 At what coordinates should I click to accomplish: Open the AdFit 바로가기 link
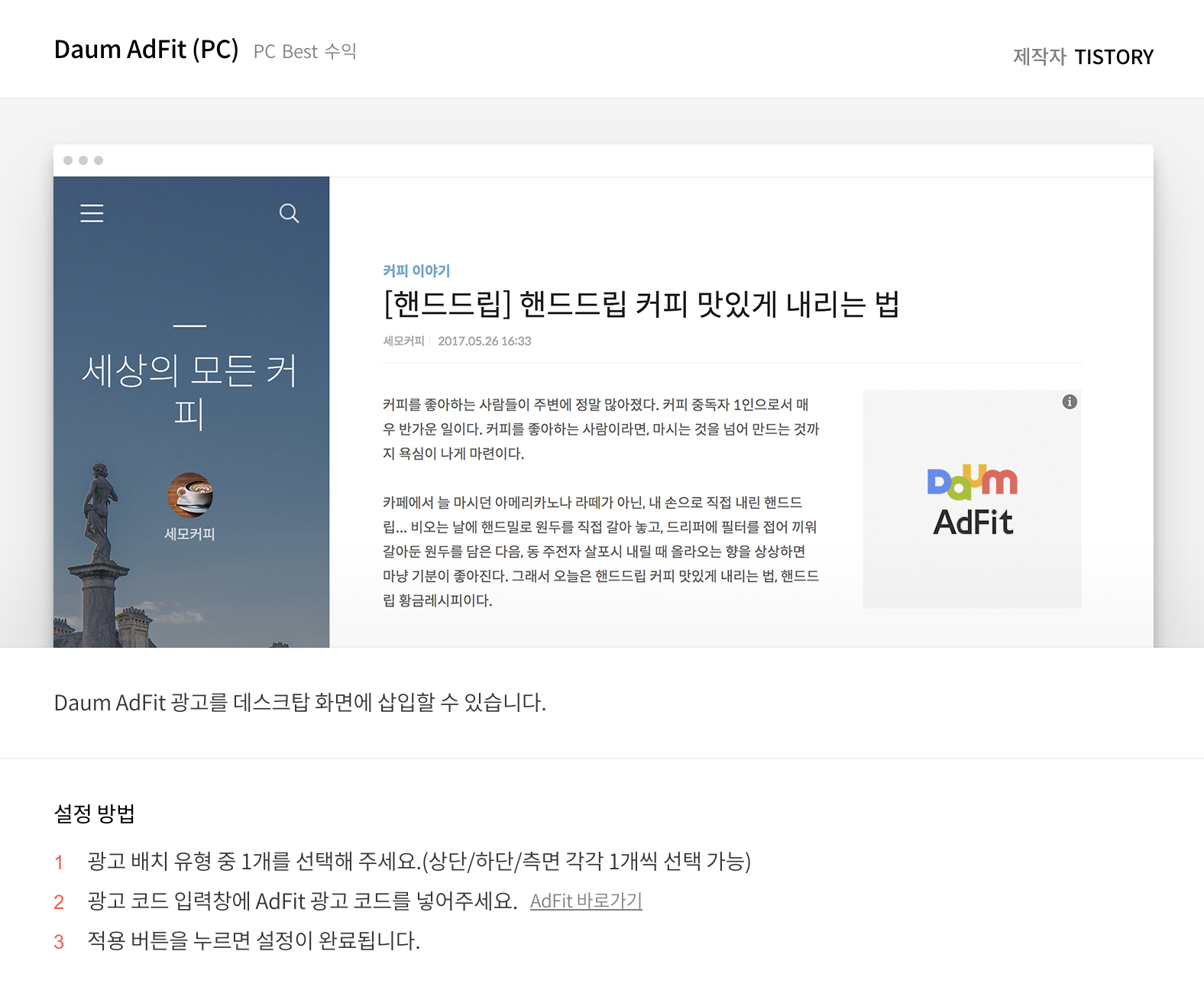click(x=586, y=901)
